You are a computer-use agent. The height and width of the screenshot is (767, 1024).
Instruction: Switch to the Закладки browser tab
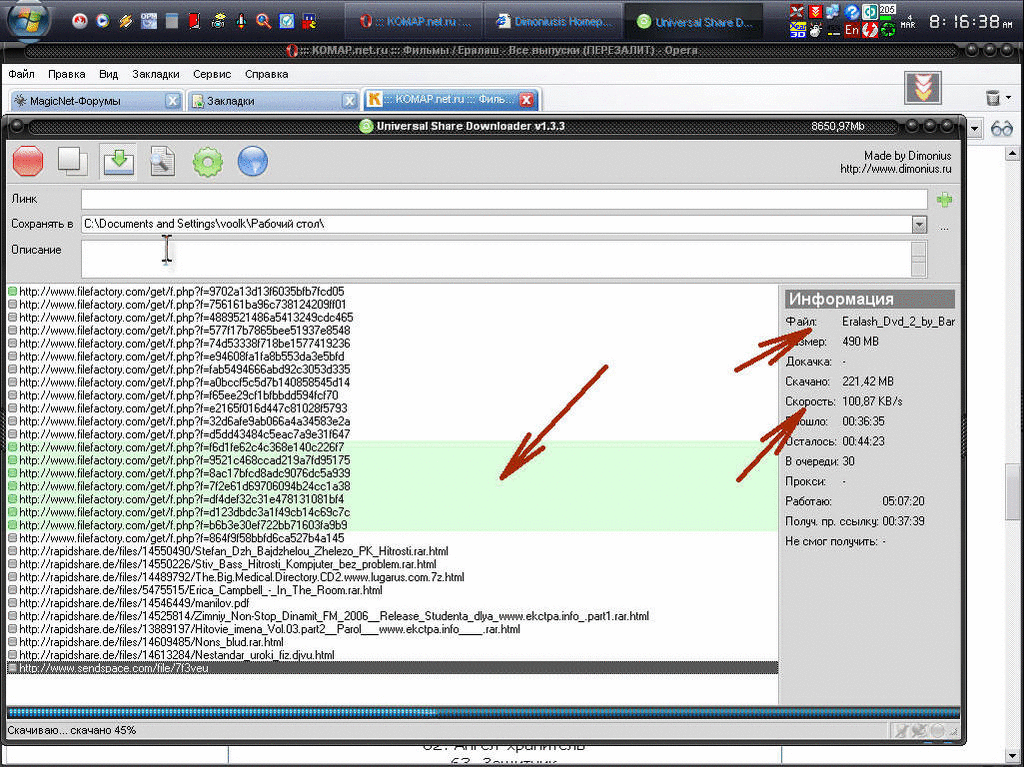pos(272,101)
